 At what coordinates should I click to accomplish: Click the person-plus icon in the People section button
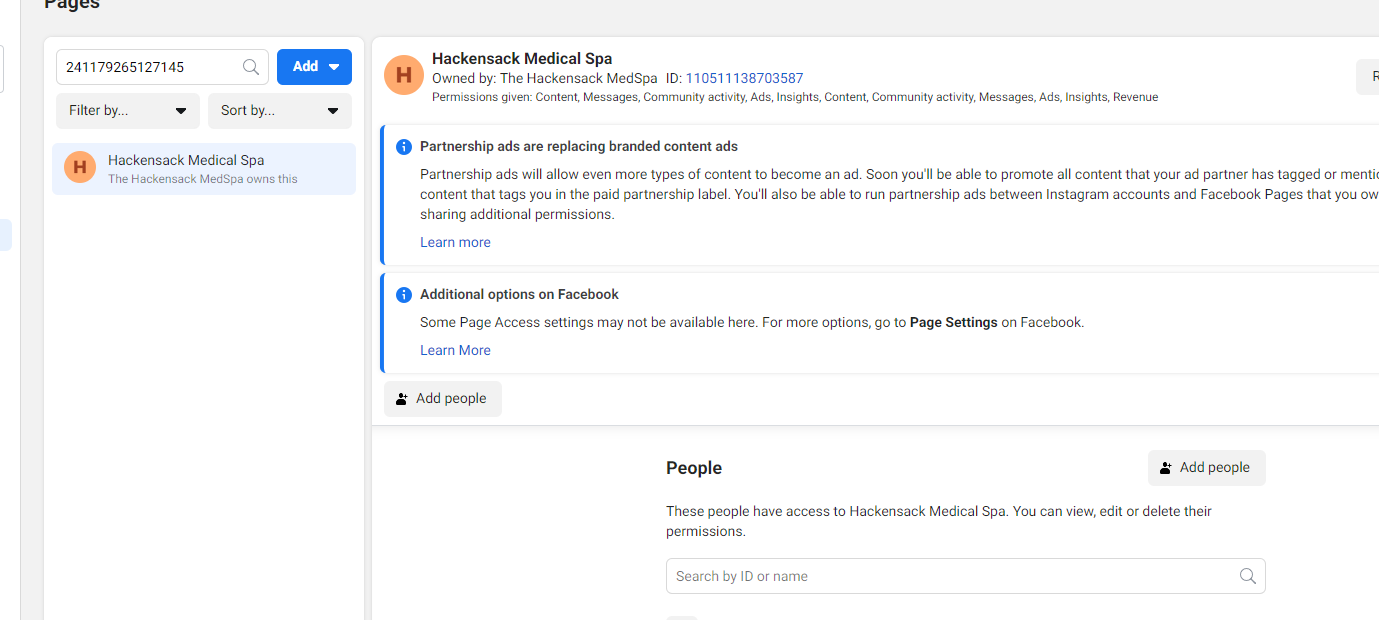click(x=1166, y=468)
